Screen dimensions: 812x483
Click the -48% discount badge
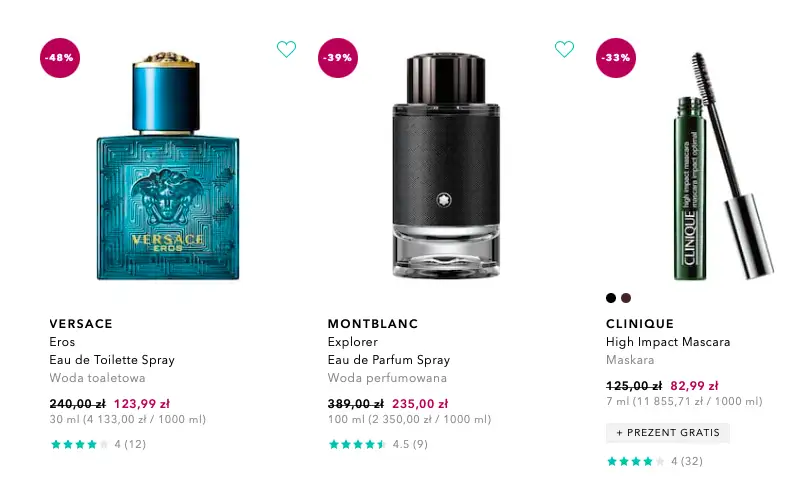click(x=60, y=58)
